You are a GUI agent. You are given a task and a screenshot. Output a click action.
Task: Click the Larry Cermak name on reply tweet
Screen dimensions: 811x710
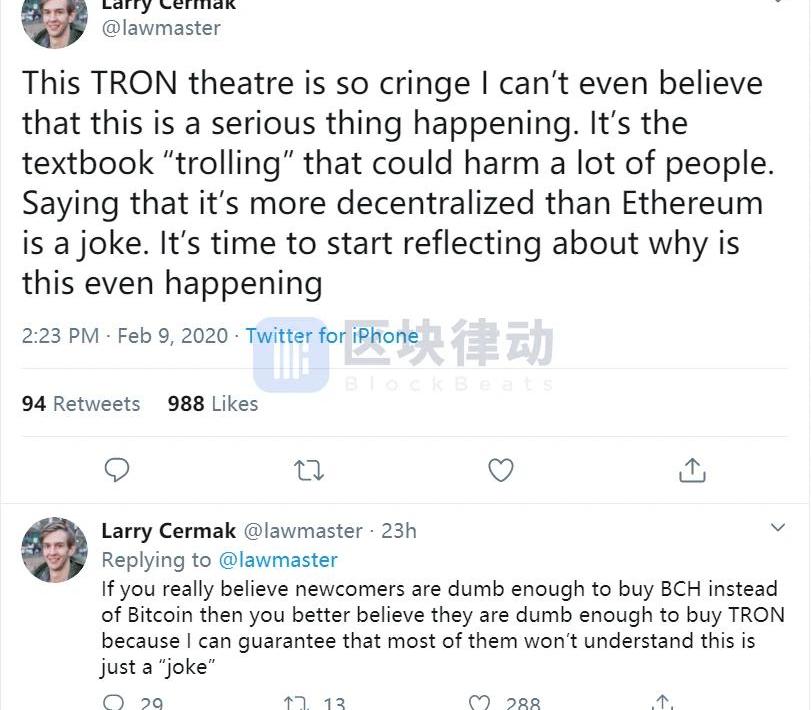(169, 531)
